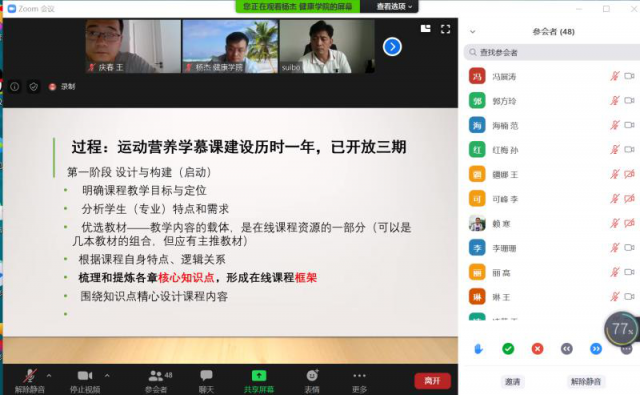This screenshot has width=640, height=395.
Task: Click the green yes checkmark reaction
Action: point(508,349)
